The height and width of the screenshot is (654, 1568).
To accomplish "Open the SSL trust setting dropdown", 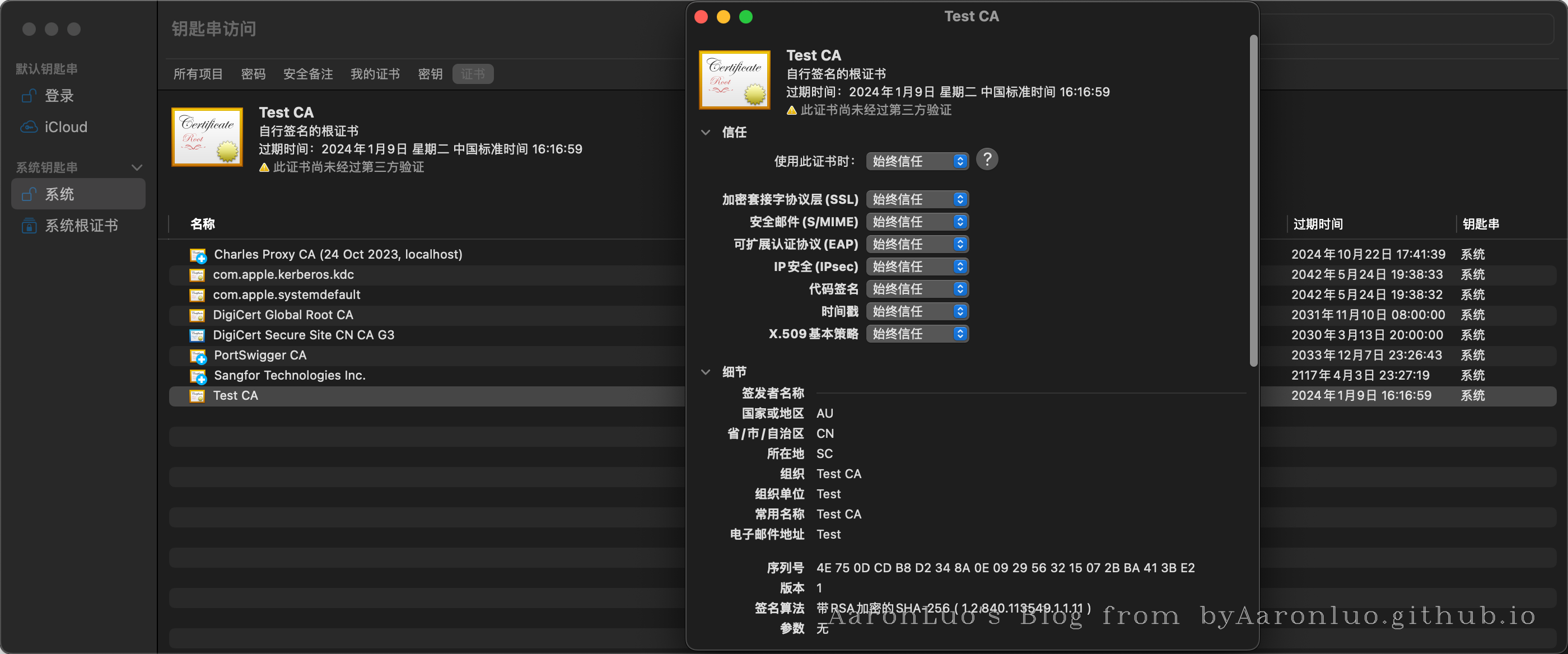I will (917, 199).
